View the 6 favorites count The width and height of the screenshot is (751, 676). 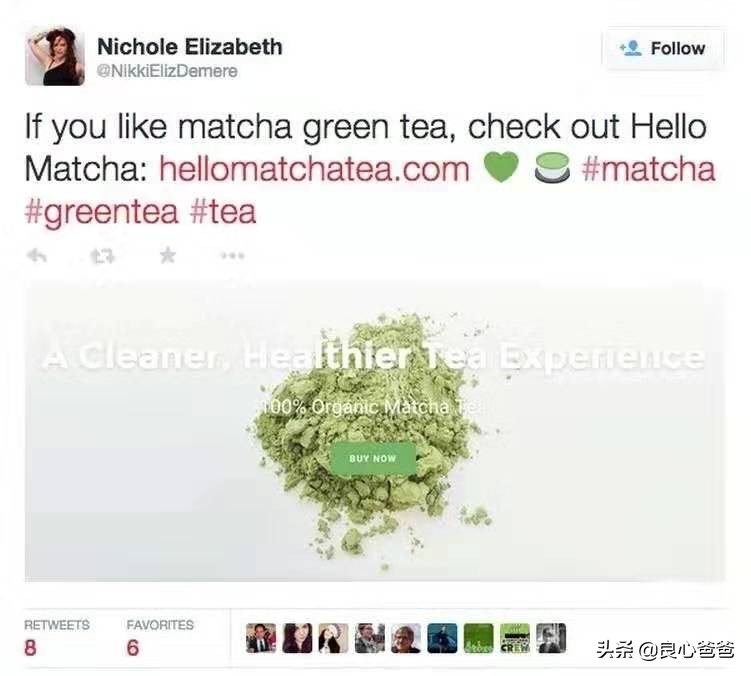[x=133, y=648]
